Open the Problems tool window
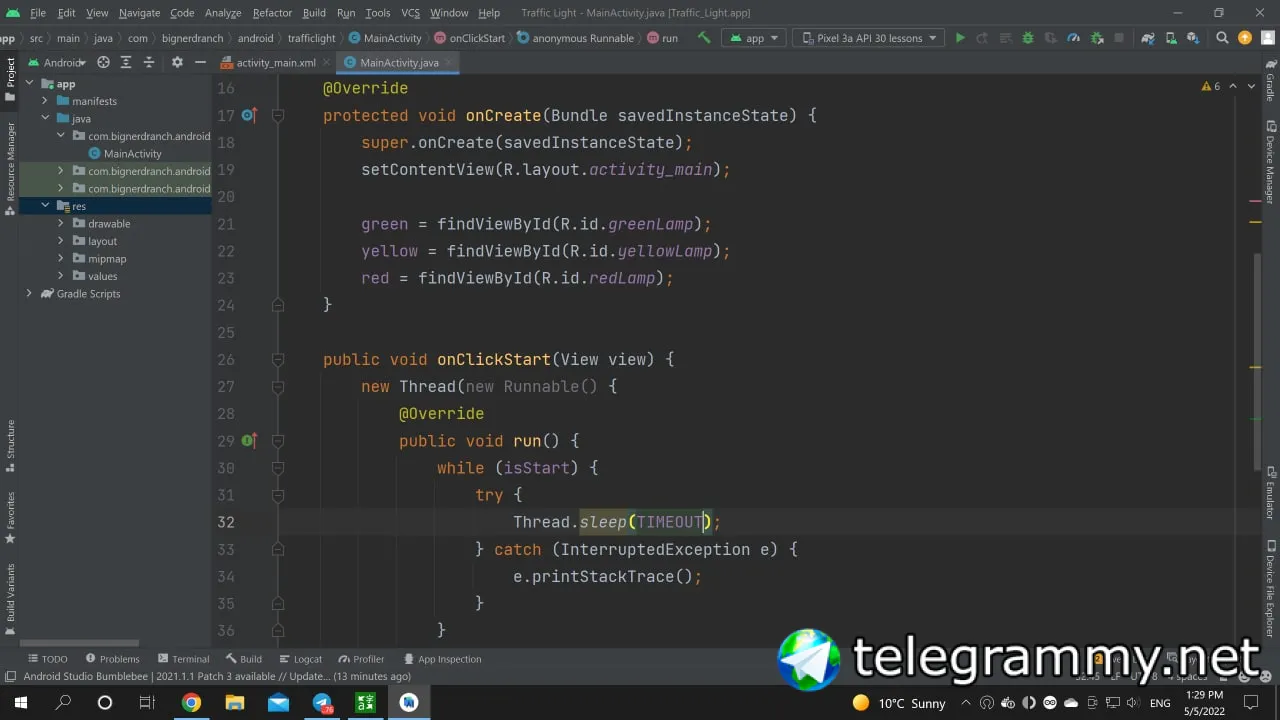This screenshot has height=720, width=1280. pos(113,659)
